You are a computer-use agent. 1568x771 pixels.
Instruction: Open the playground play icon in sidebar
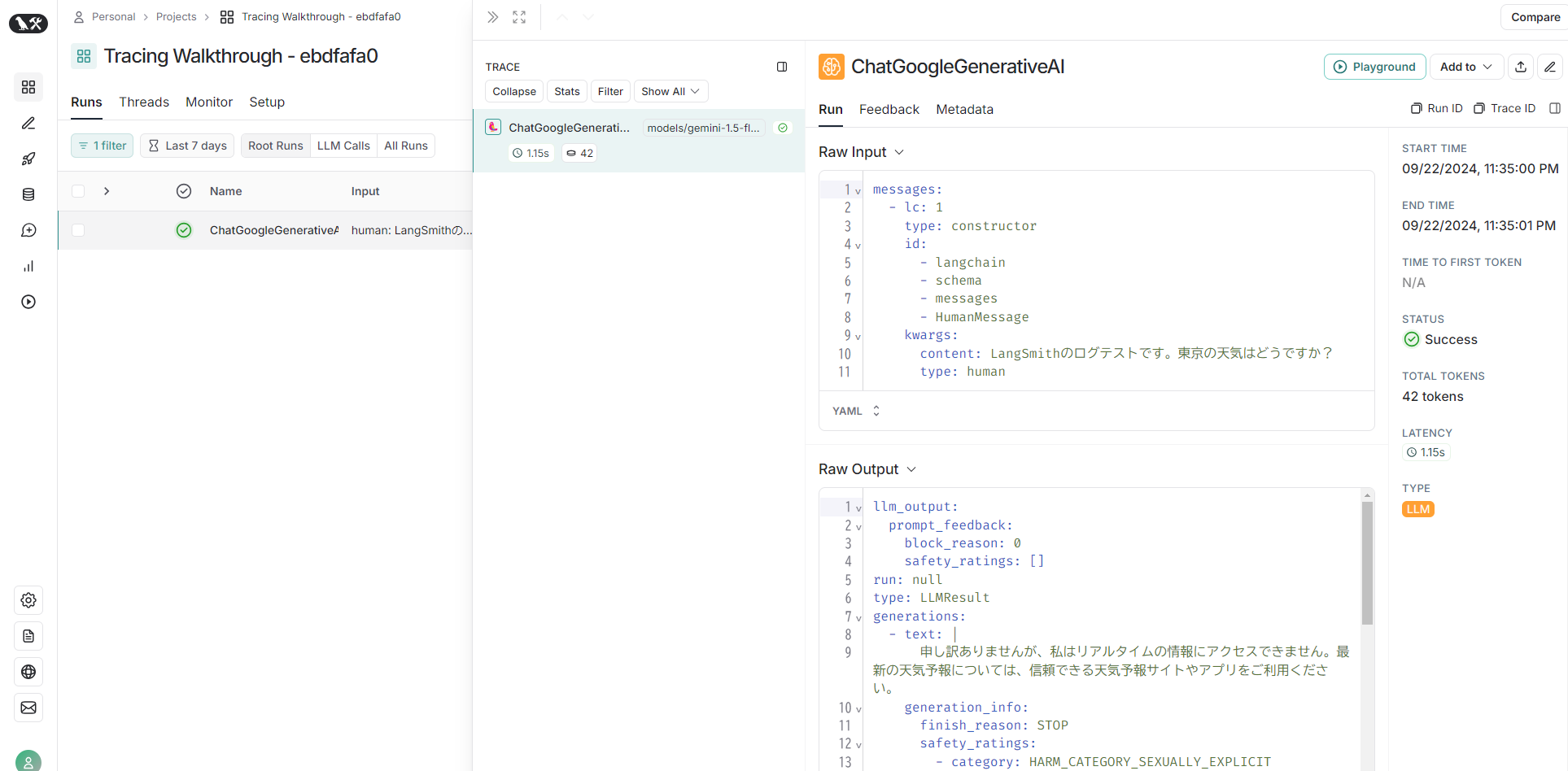(28, 302)
